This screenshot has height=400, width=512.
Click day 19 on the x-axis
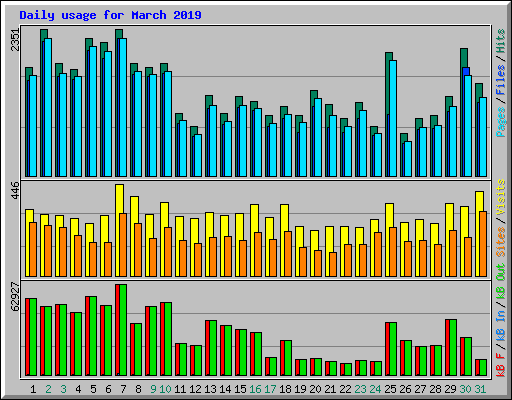tap(300, 389)
